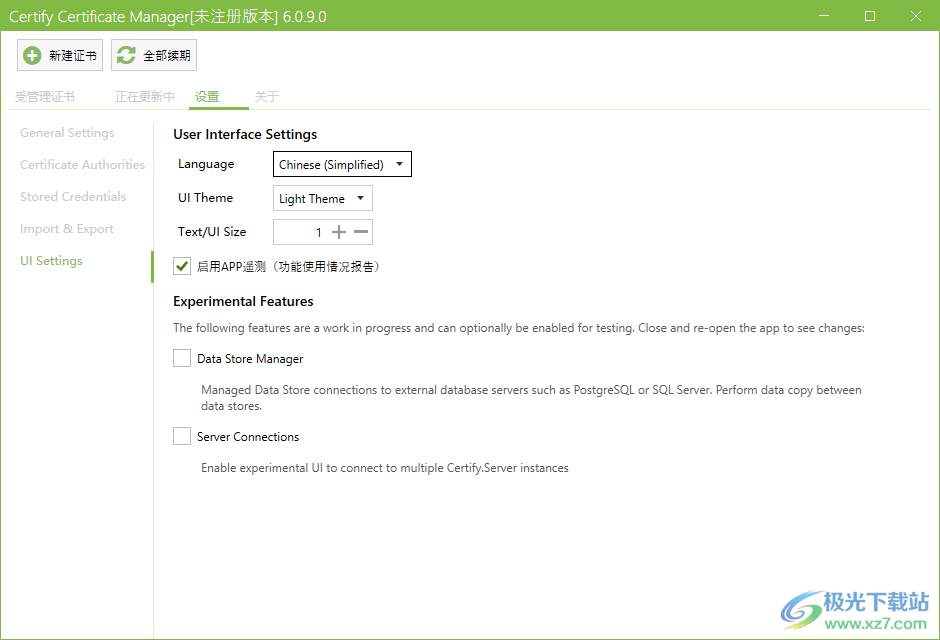Toggle the APP telemetry checkbox
Viewport: 940px width, 640px height.
click(182, 266)
